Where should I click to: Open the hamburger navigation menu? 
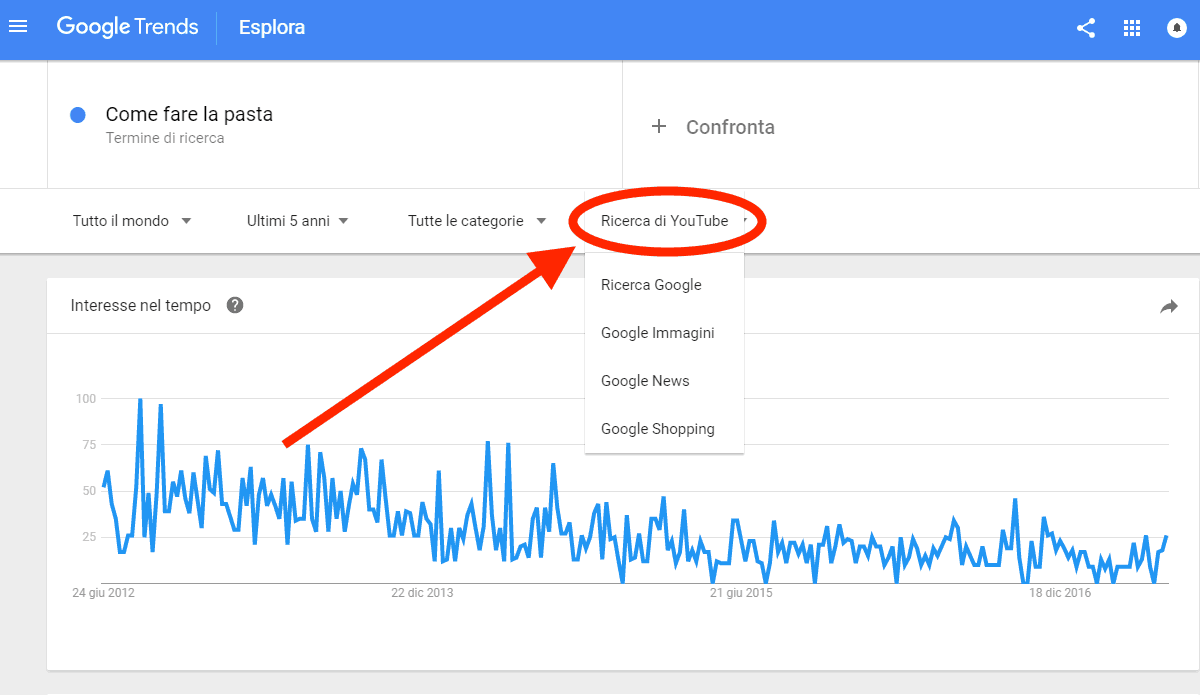(18, 27)
